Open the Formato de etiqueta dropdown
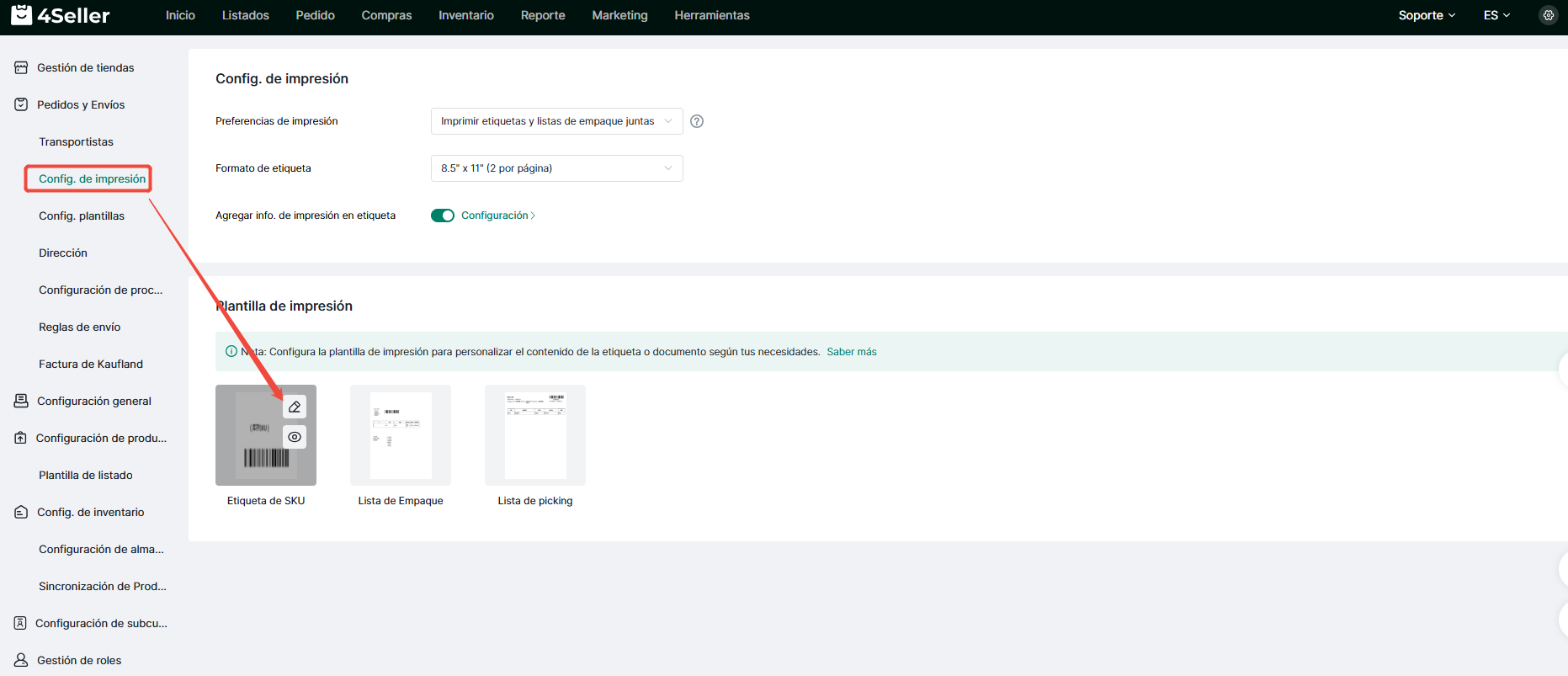1568x676 pixels. point(556,168)
